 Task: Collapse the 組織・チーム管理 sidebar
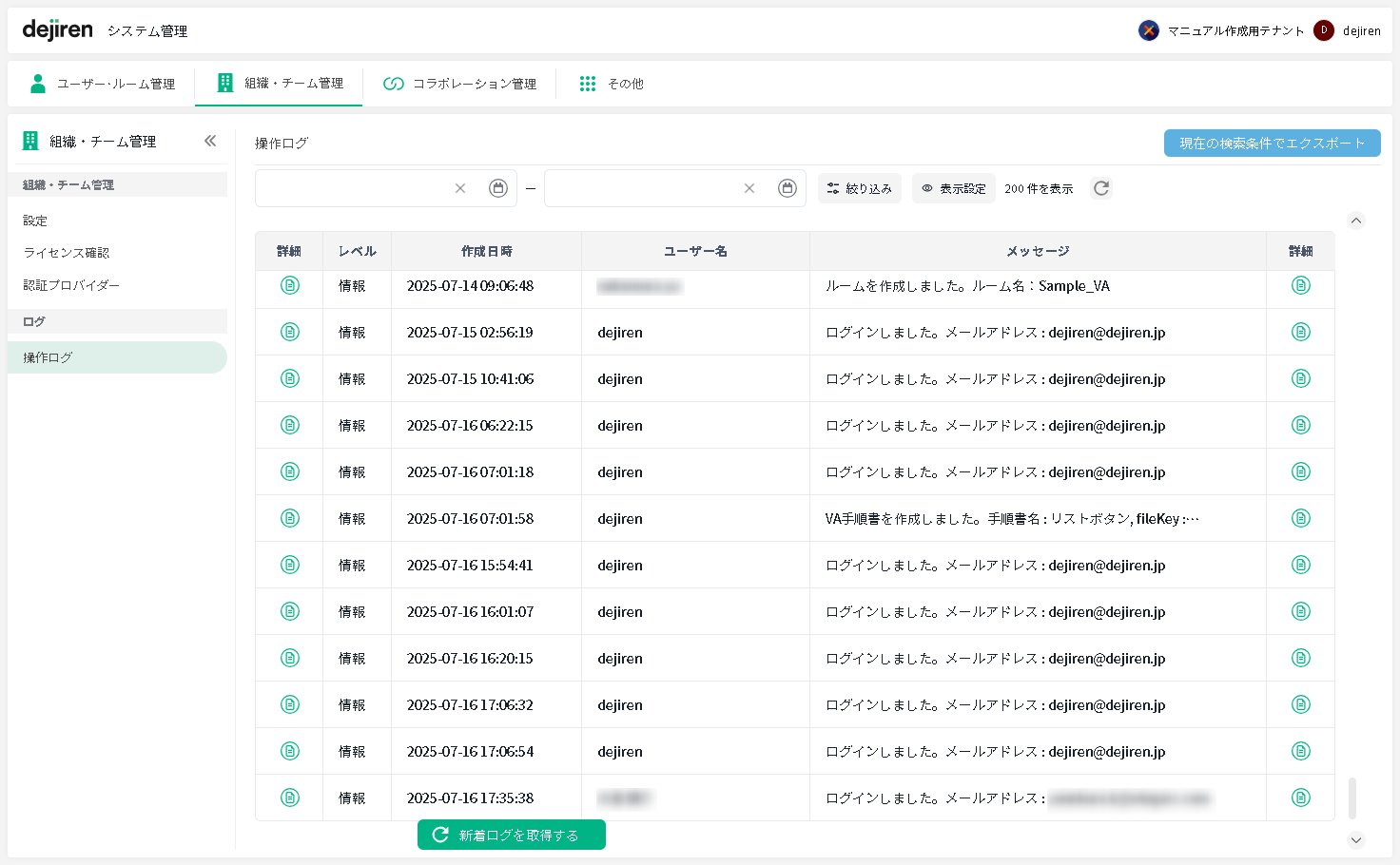tap(210, 141)
